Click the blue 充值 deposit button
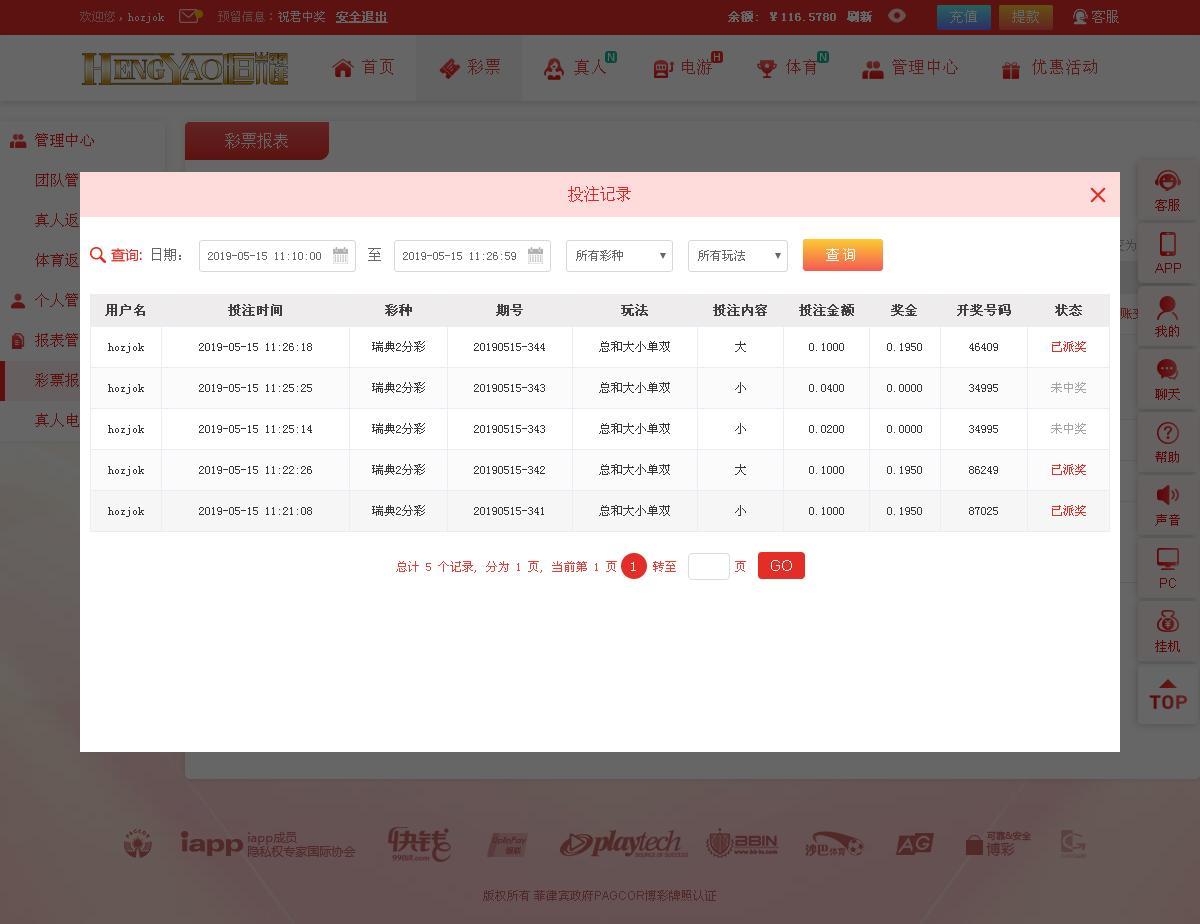This screenshot has width=1200, height=924. click(963, 17)
